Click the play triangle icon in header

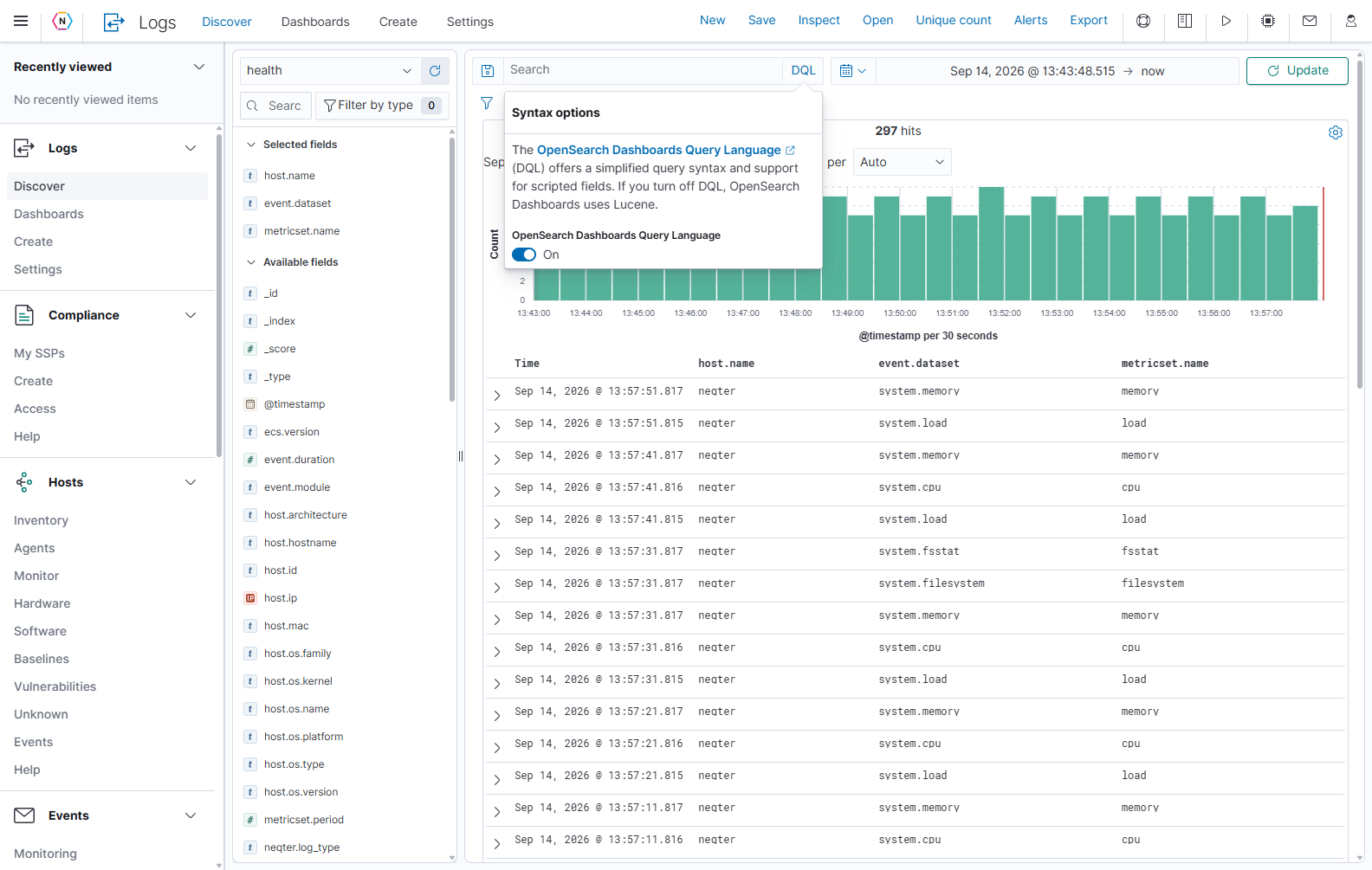(1226, 21)
